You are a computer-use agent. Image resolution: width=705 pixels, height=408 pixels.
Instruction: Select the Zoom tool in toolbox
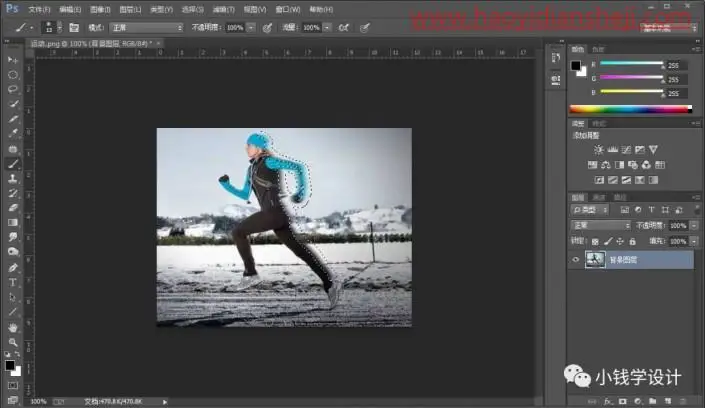[13, 342]
